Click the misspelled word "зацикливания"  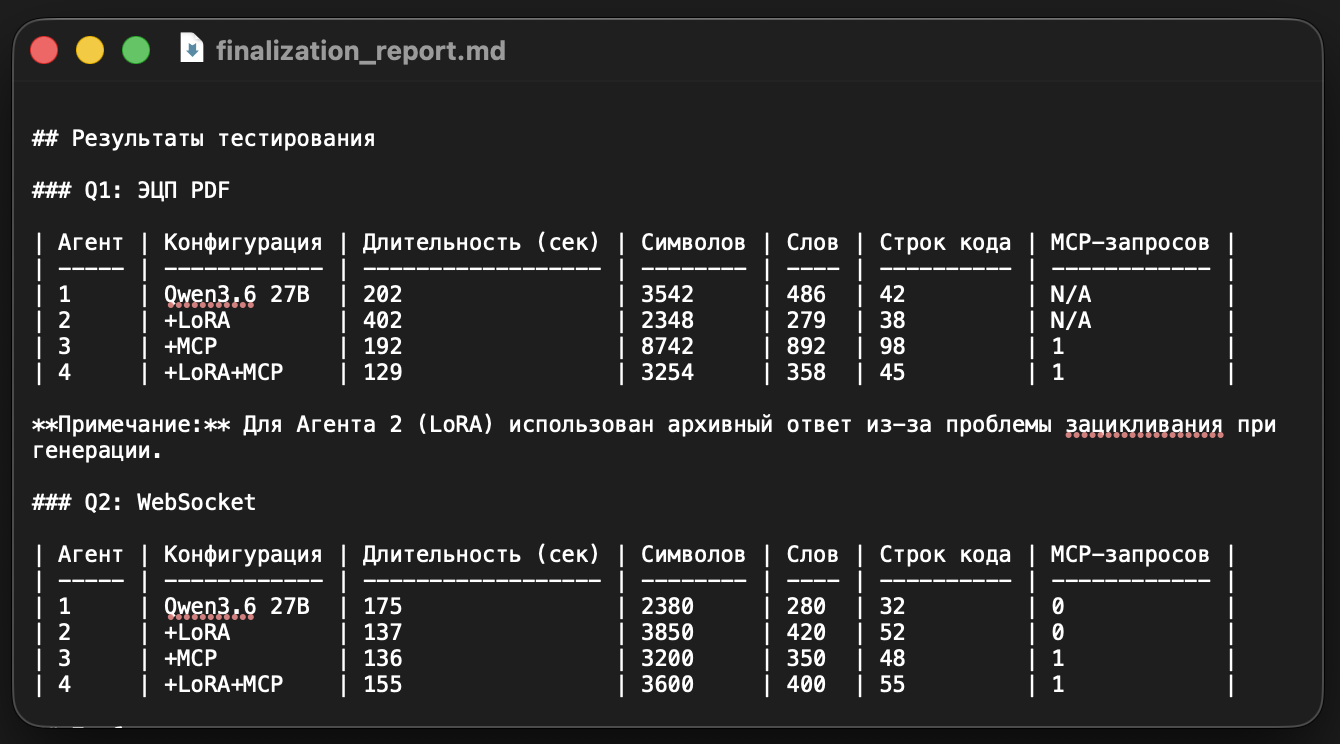point(1144,425)
